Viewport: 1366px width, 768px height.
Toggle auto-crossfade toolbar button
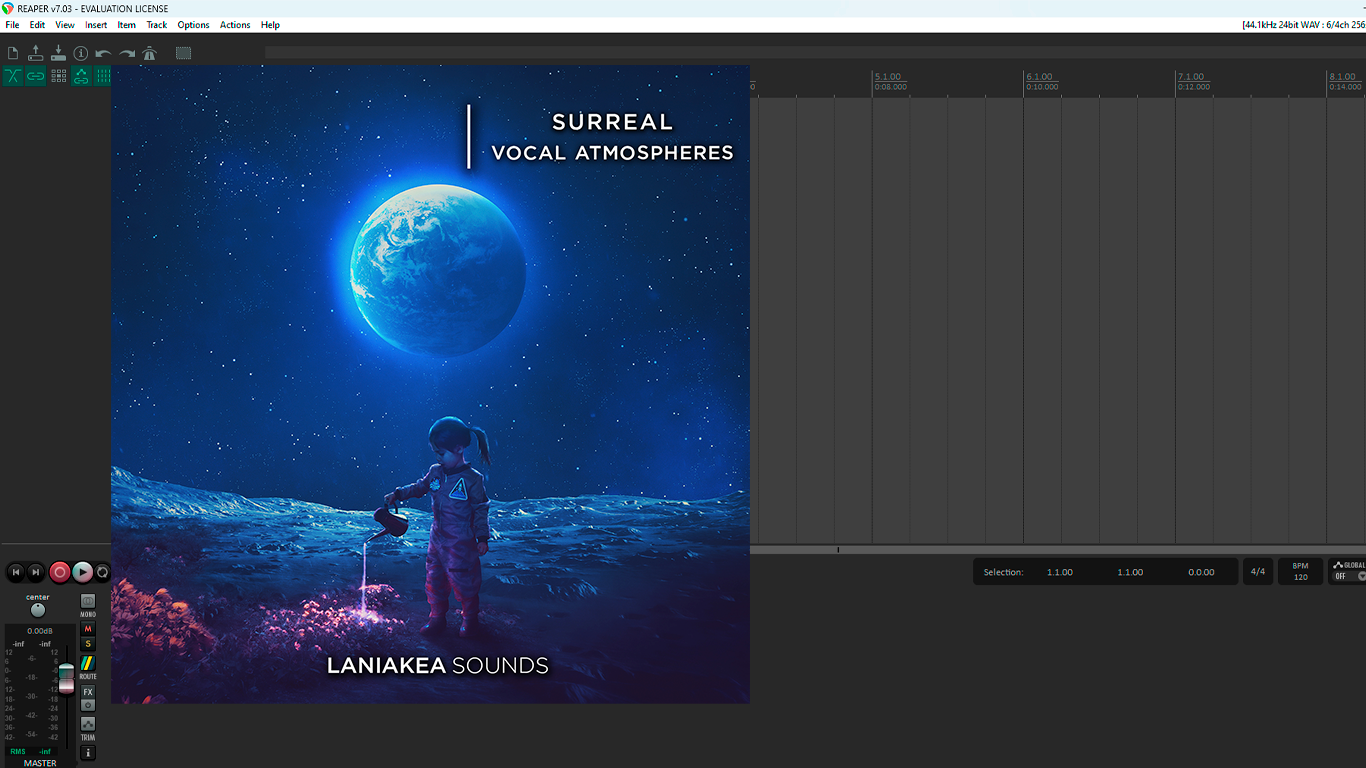[13, 76]
